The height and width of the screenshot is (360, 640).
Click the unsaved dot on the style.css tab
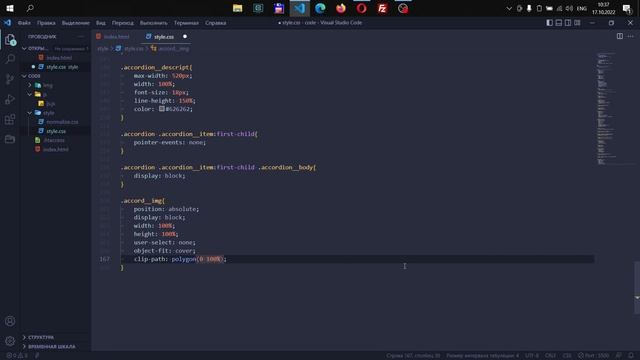coord(185,37)
